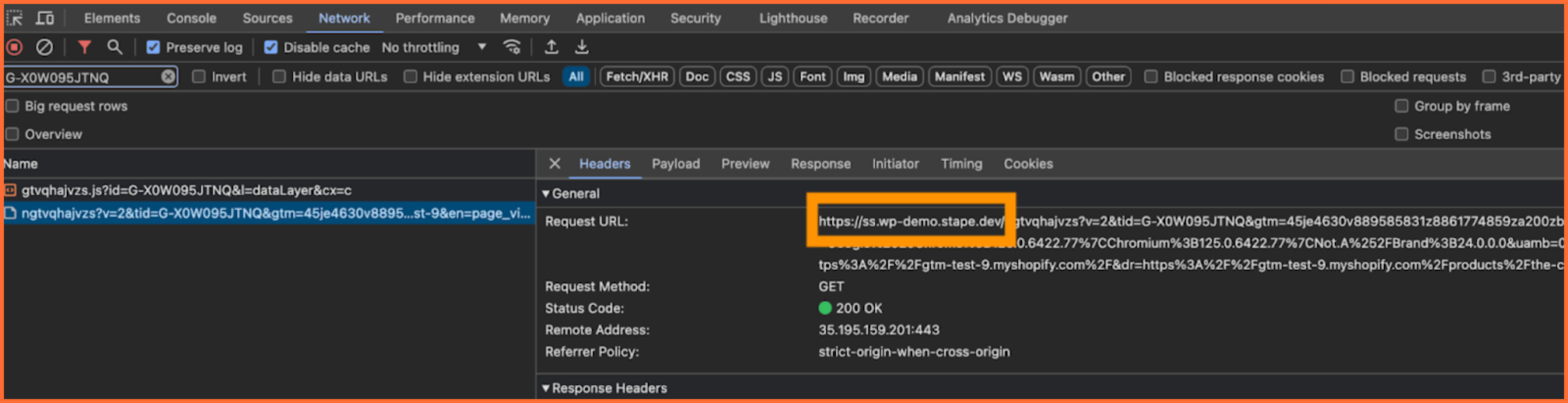Screen dimensions: 1568x403
Task: Toggle the red filter funnel icon
Action: tap(85, 47)
